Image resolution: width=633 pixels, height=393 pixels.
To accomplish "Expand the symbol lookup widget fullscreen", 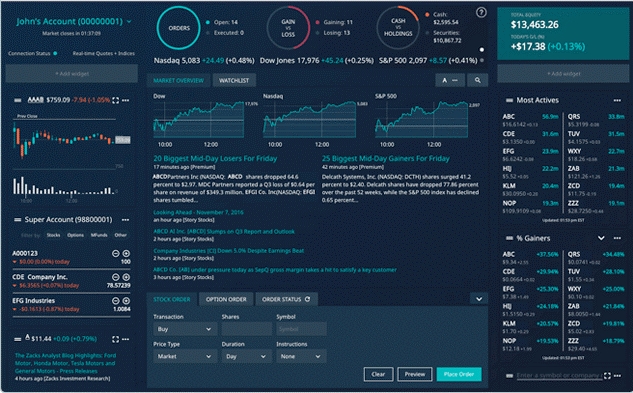I will 607,376.
